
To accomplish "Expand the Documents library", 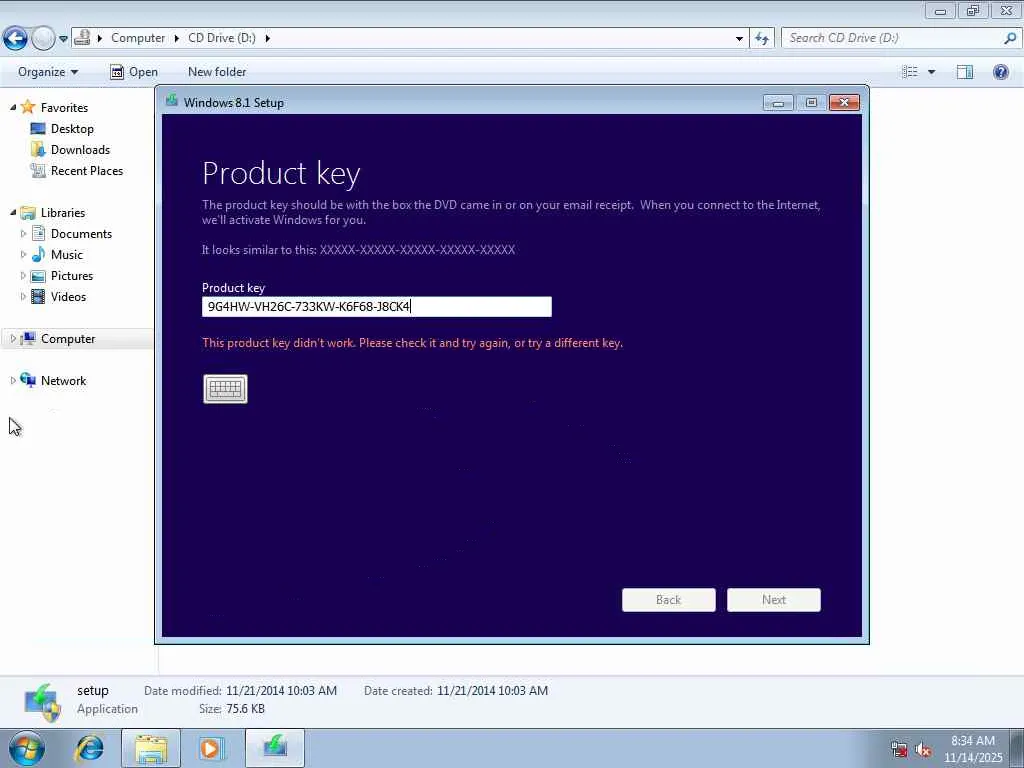I will click(24, 233).
